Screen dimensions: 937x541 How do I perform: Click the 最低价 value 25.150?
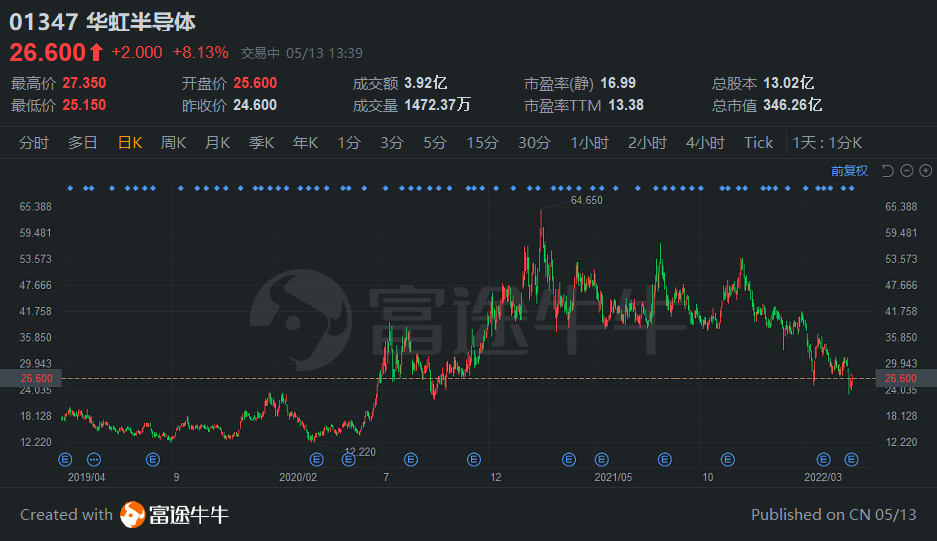[84, 105]
